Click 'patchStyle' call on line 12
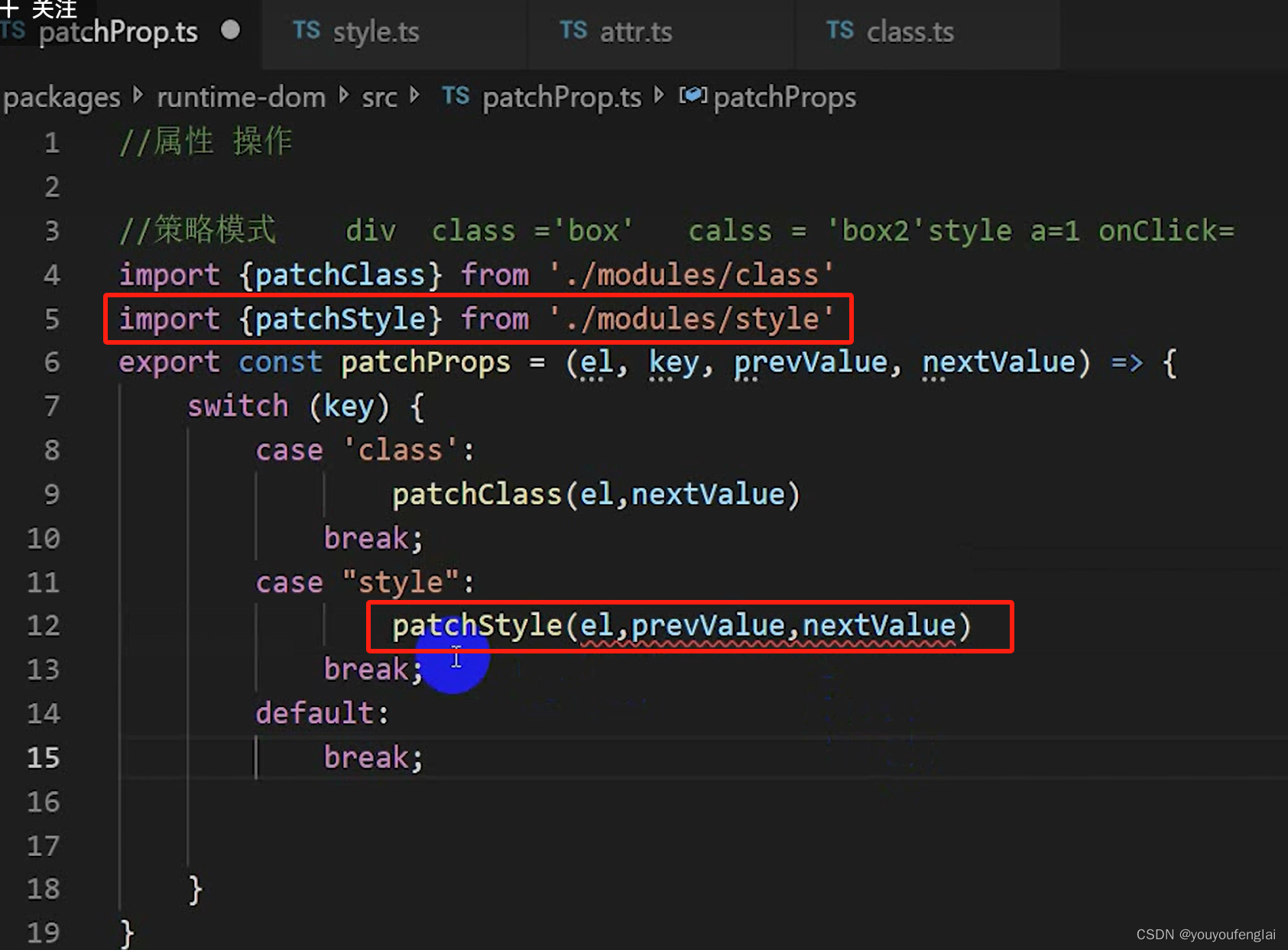The image size is (1288, 950). click(x=477, y=626)
